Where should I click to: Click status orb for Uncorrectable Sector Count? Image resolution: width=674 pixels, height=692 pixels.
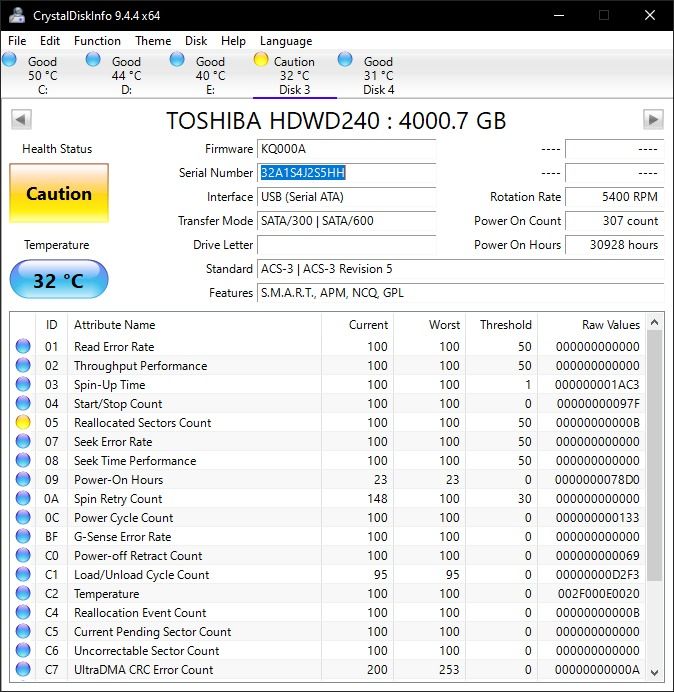tap(23, 650)
